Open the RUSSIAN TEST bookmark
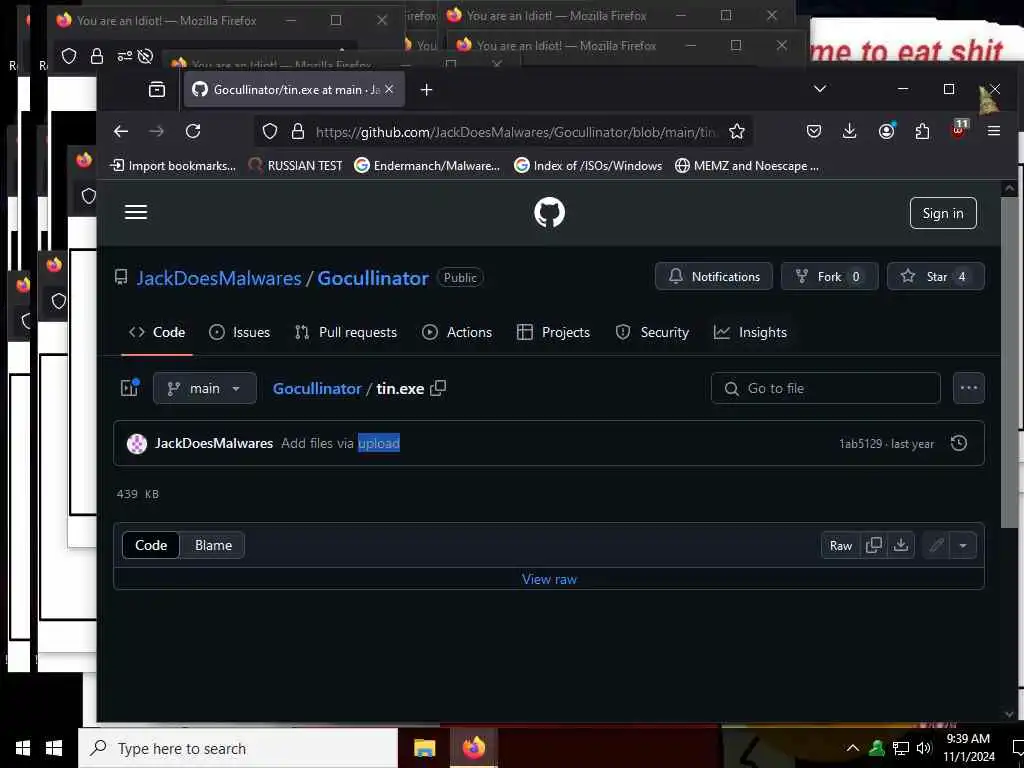 296,166
